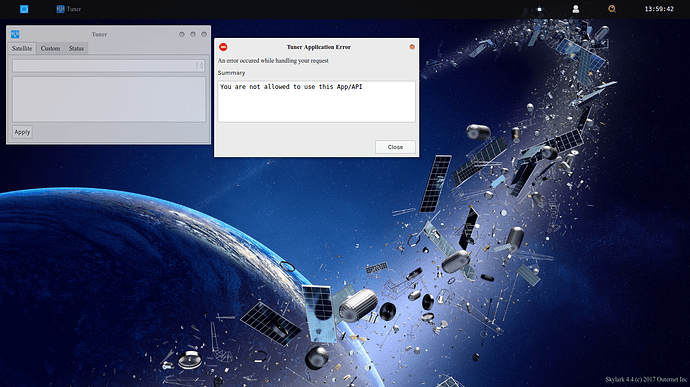The image size is (690, 387).
Task: Open the Skylark start menu icon
Action: point(24,9)
